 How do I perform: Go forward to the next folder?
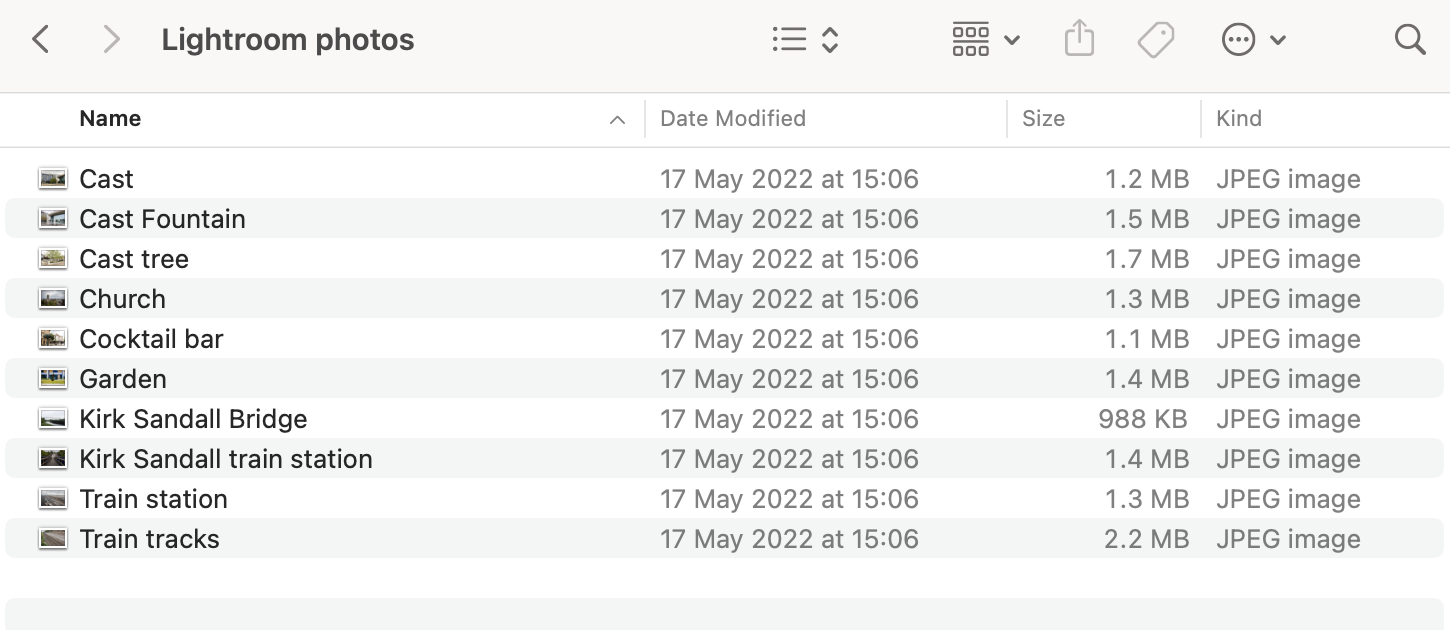tap(111, 40)
